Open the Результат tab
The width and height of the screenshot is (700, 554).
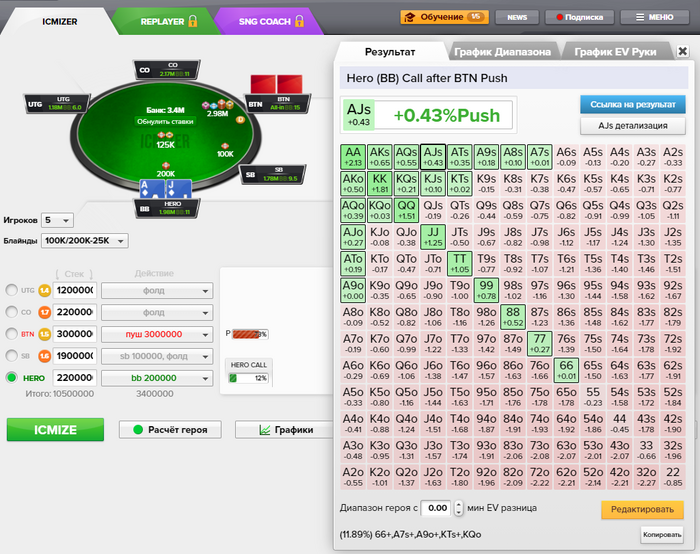coord(390,52)
